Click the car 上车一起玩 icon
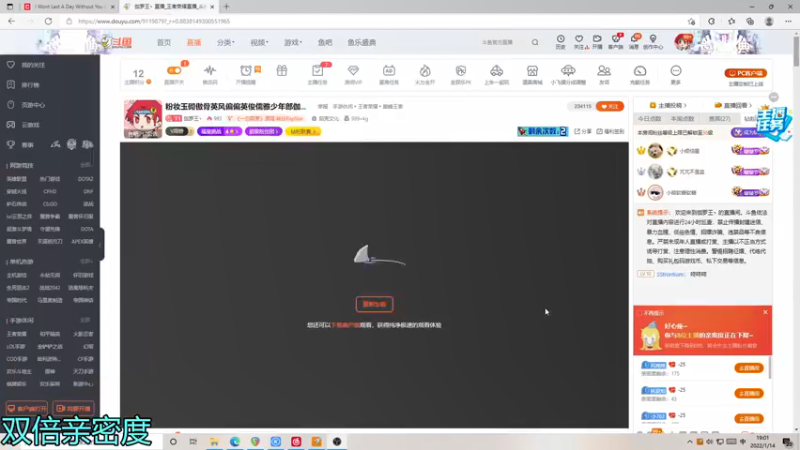 pyautogui.click(x=496, y=70)
